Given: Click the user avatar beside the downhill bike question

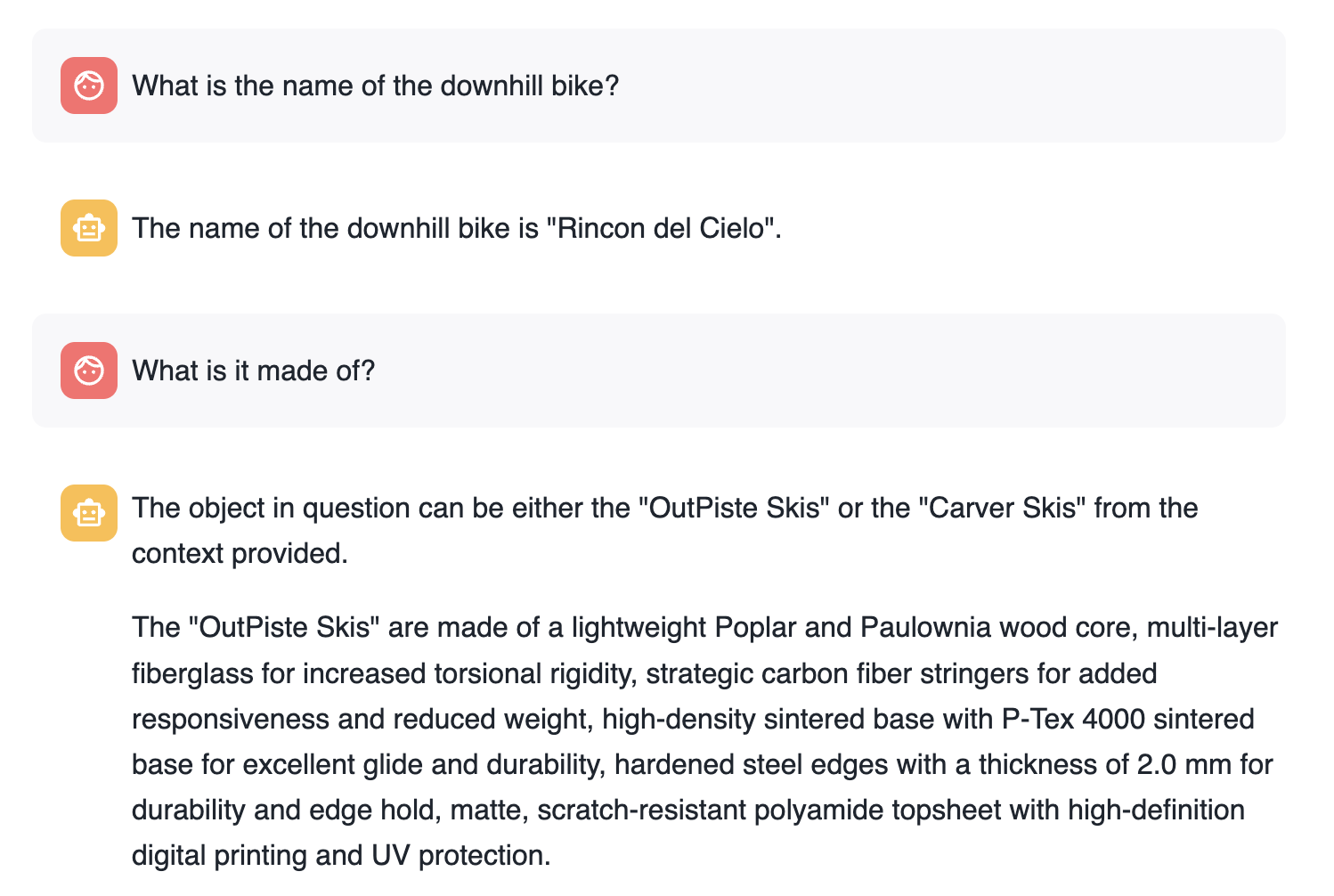Looking at the screenshot, I should tap(89, 86).
